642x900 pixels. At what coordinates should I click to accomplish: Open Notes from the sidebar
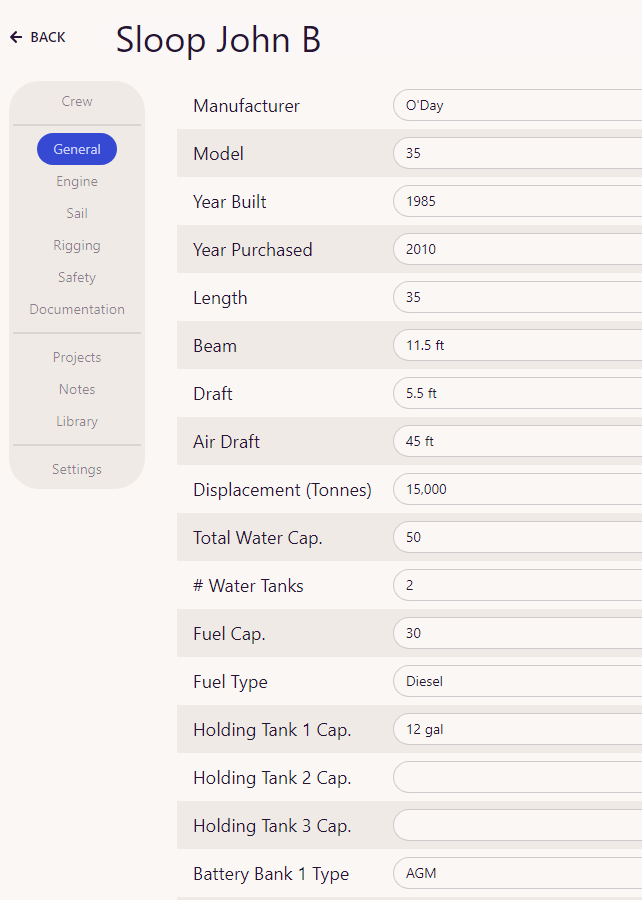coord(77,389)
